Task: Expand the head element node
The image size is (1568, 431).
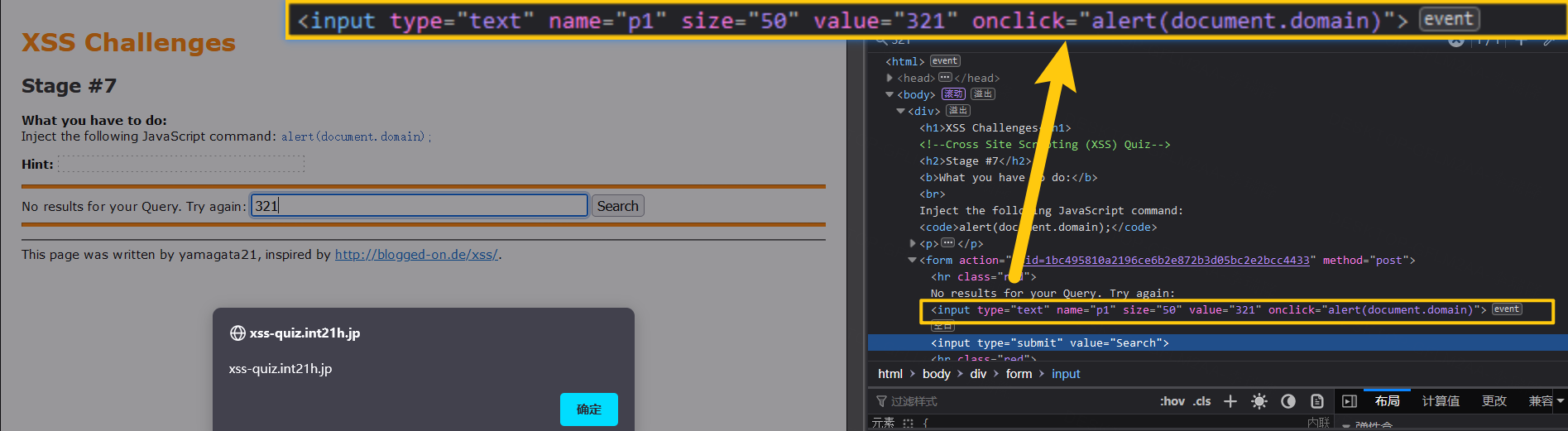Action: (889, 78)
